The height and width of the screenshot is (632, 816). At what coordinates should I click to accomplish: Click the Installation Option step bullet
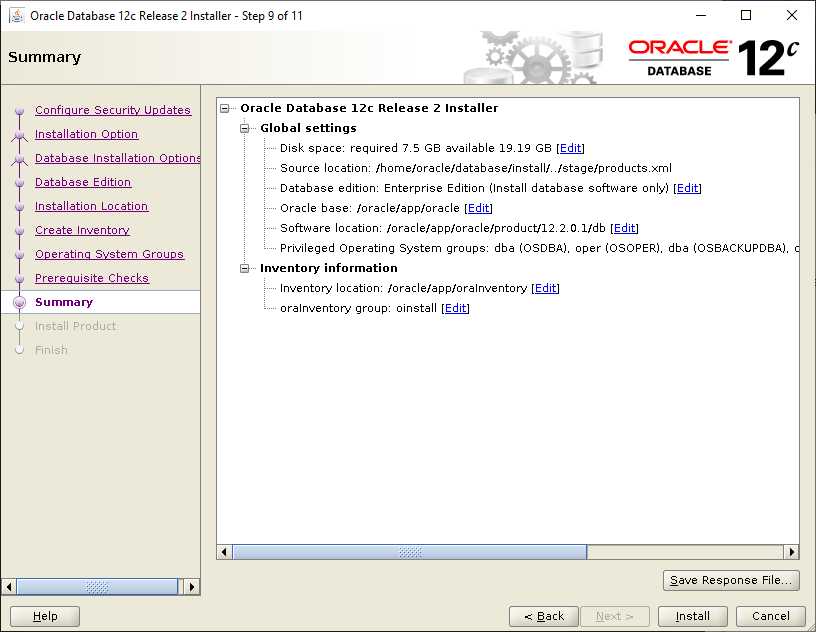19,135
